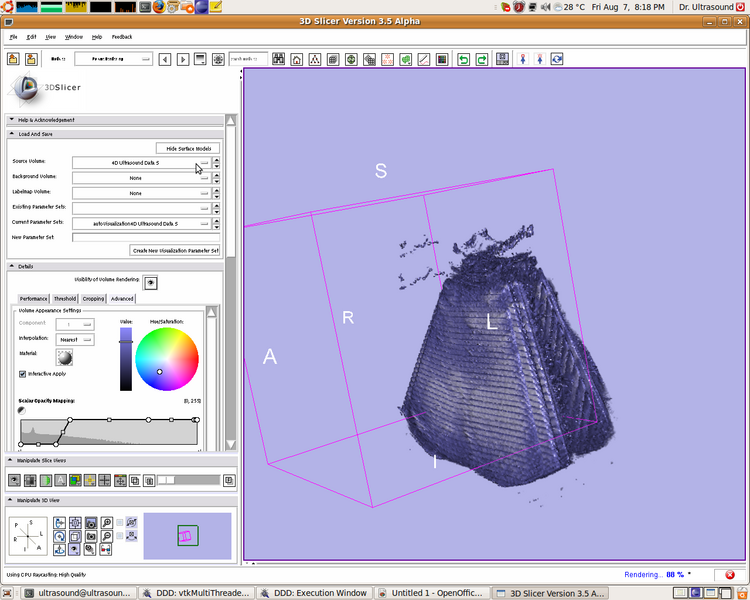Click the New Parameter Set input field
The width and height of the screenshot is (750, 600).
[x=146, y=237]
